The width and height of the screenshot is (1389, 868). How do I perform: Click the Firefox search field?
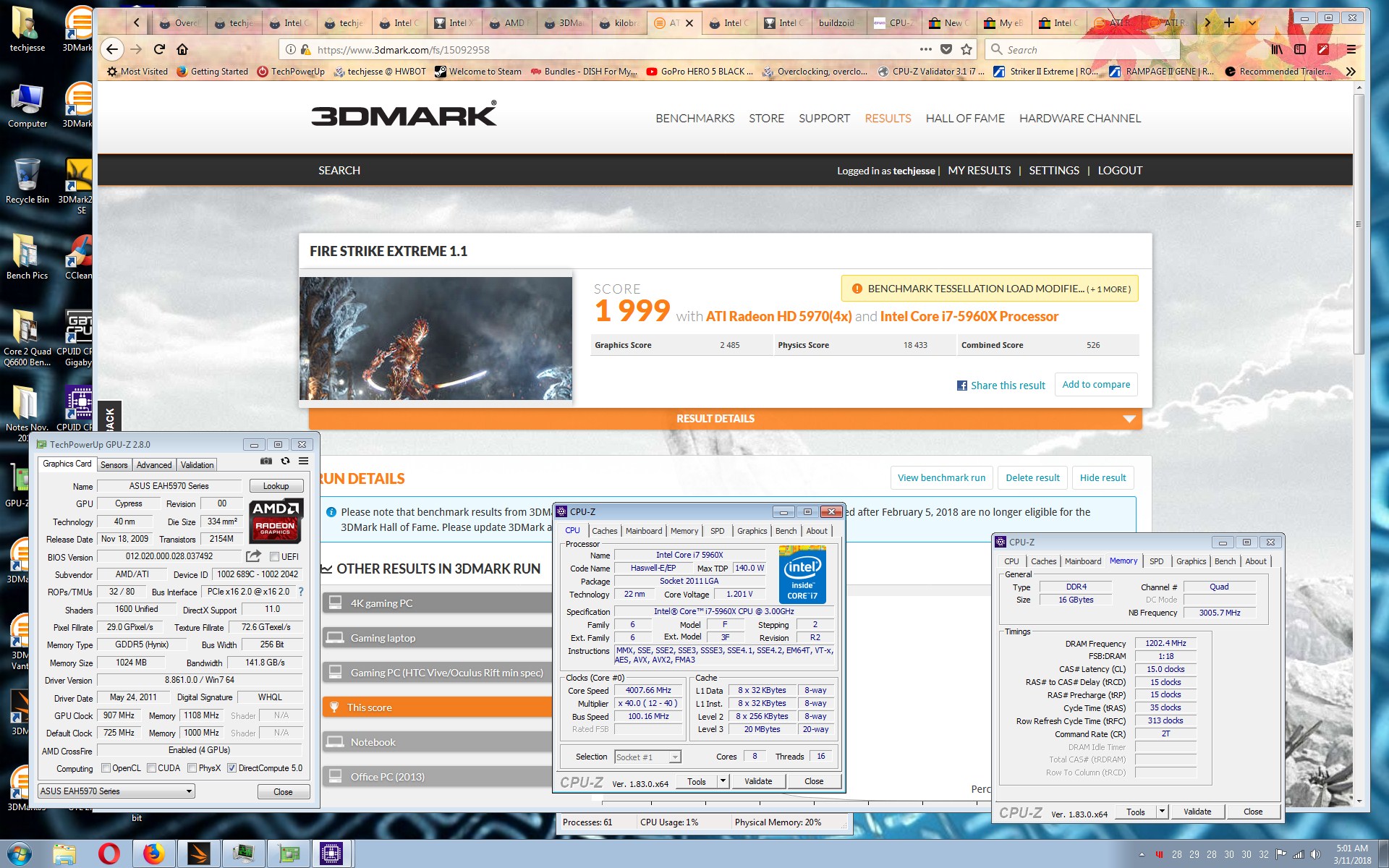[x=1082, y=49]
